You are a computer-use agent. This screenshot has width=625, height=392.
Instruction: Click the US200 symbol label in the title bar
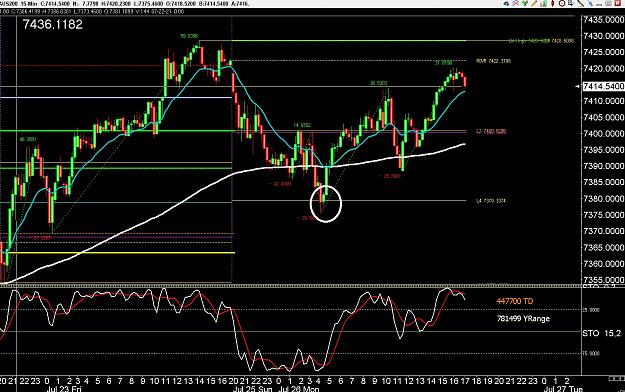tap(9, 4)
